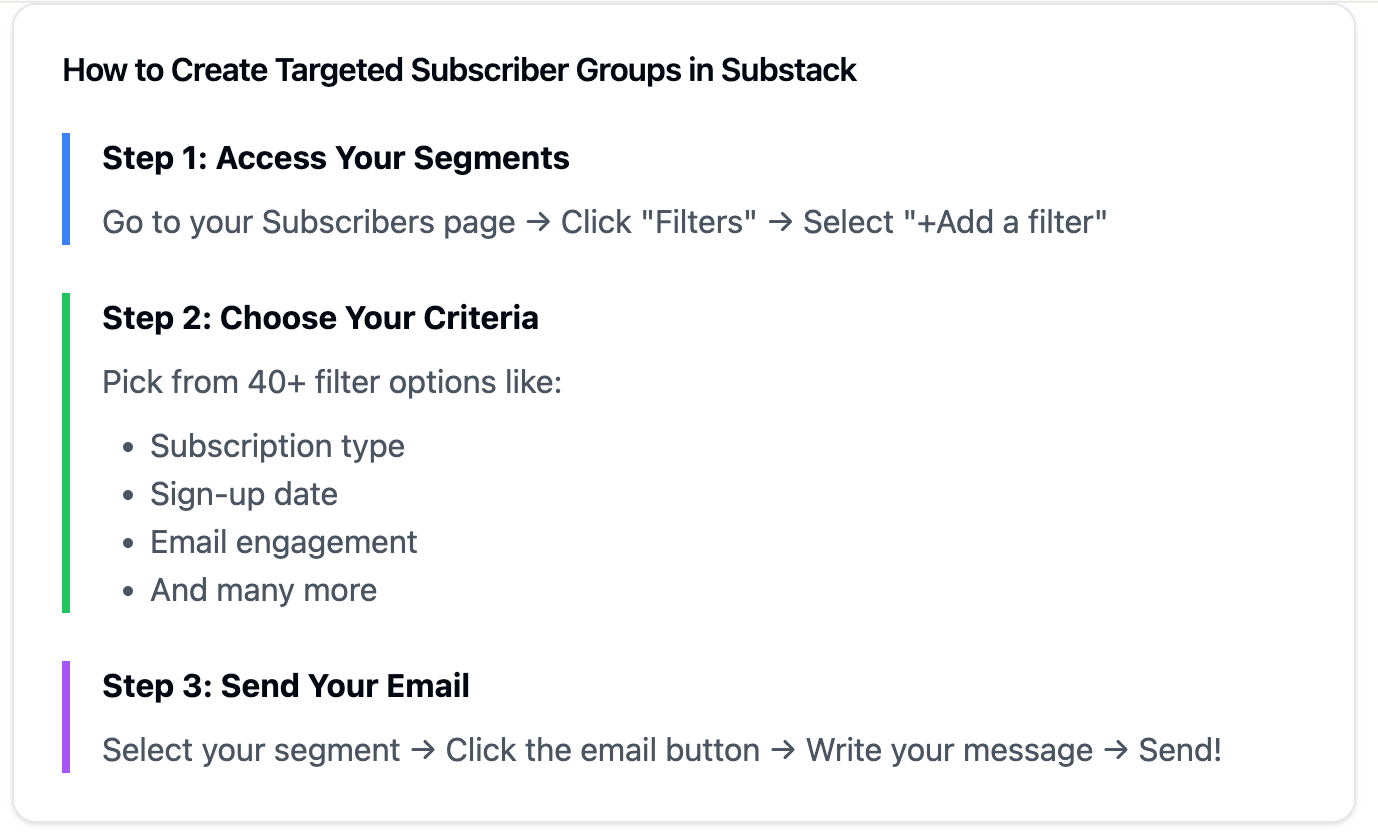Image resolution: width=1378 pixels, height=834 pixels.
Task: Click the main title about Targeted Subscriber Groups
Action: tap(459, 70)
